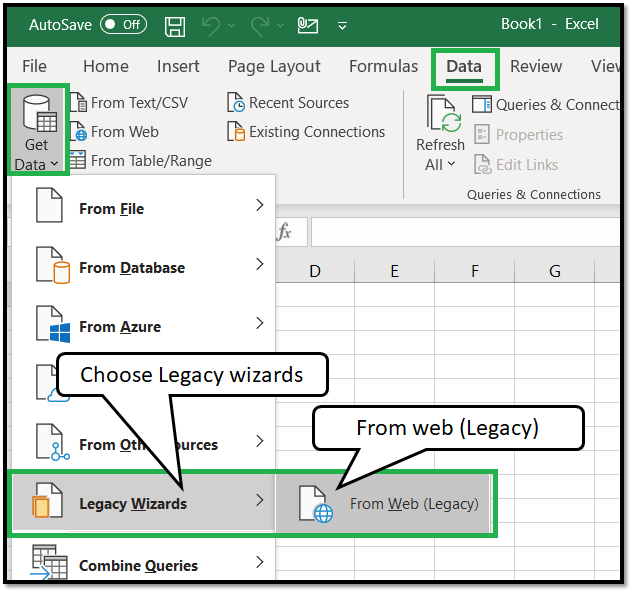Click From Table/Range in the ribbon
The image size is (633, 593).
point(140,161)
